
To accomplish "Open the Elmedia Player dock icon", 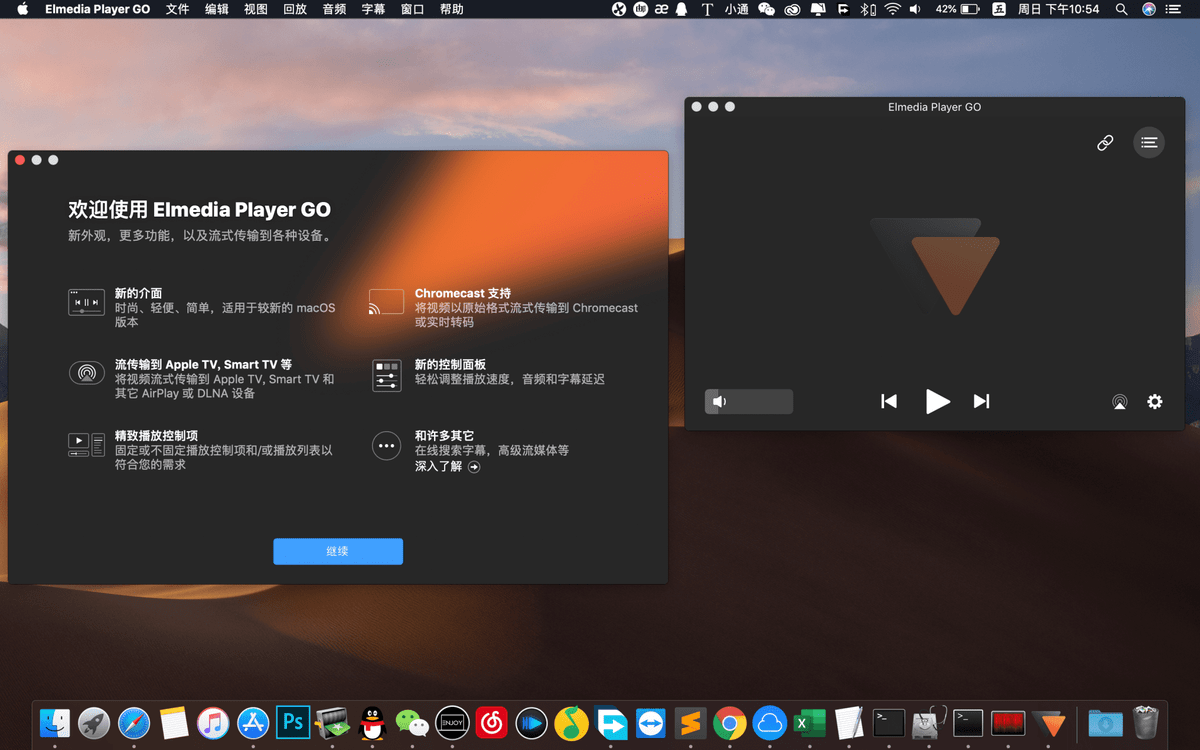I will tap(1048, 722).
